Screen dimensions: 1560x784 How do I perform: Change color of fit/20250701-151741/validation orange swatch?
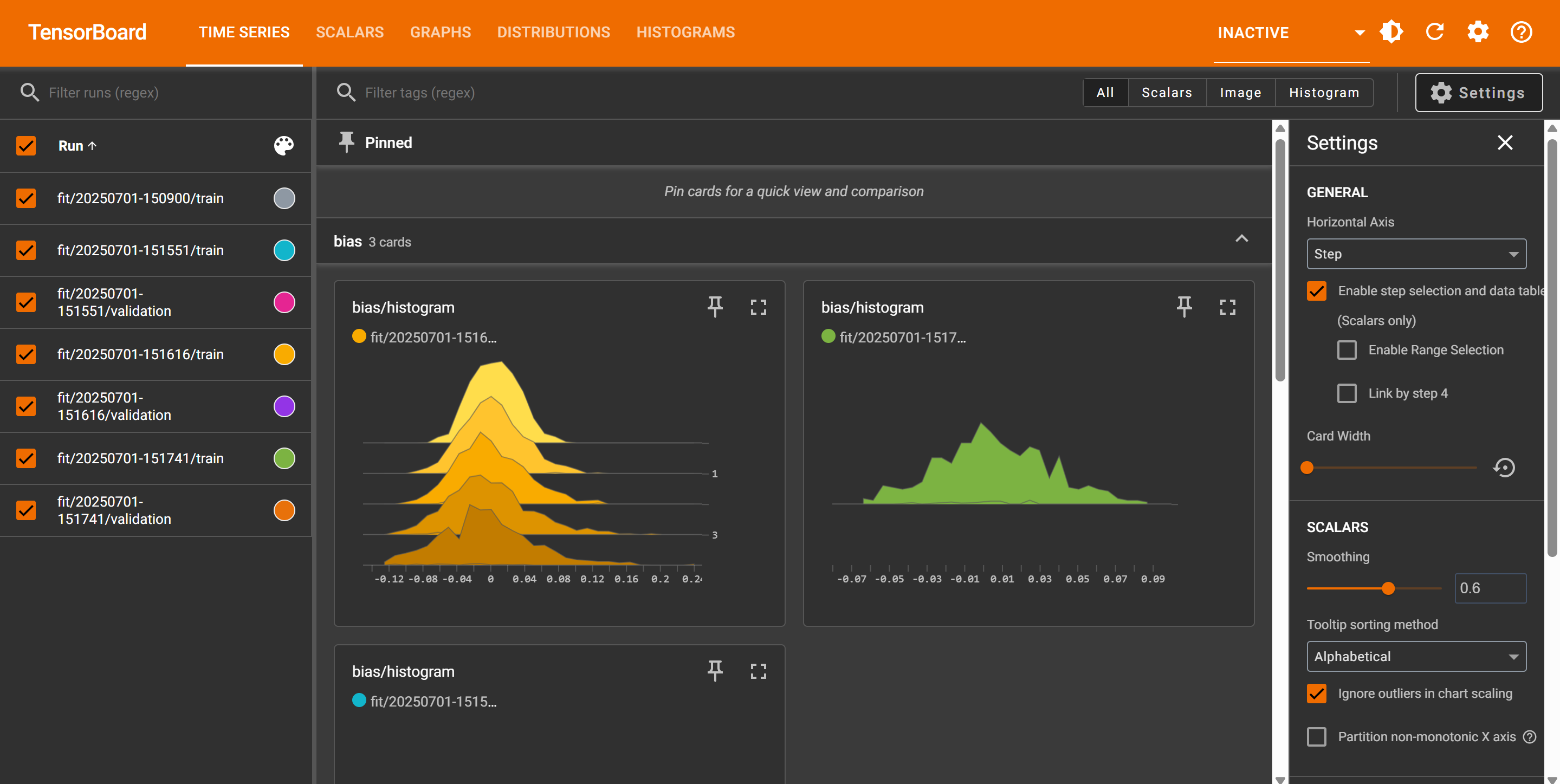[284, 510]
